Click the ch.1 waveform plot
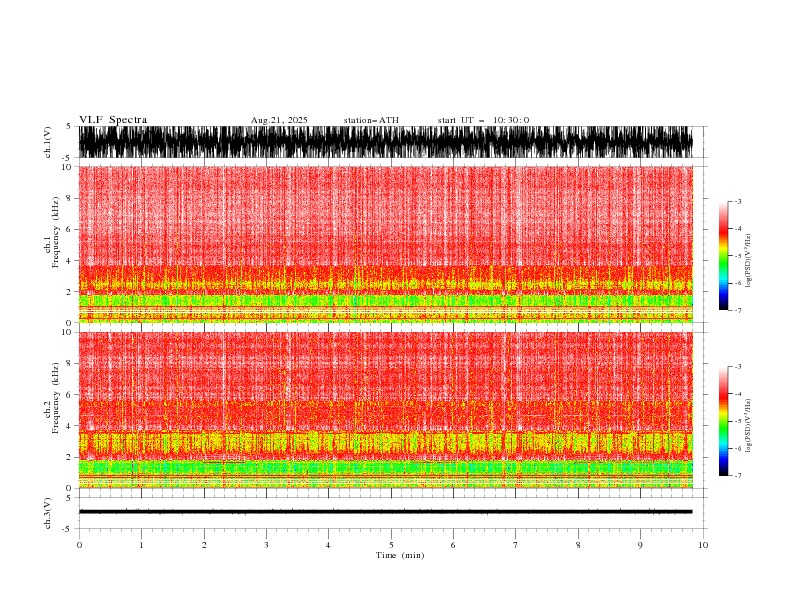The image size is (792, 612). (386, 142)
